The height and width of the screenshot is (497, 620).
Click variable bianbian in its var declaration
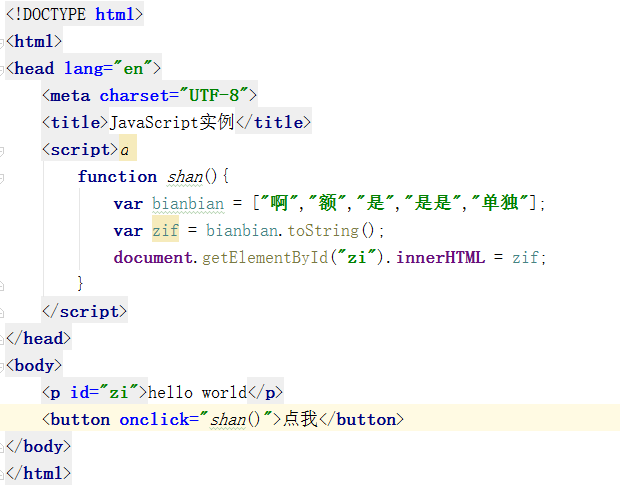coord(188,204)
